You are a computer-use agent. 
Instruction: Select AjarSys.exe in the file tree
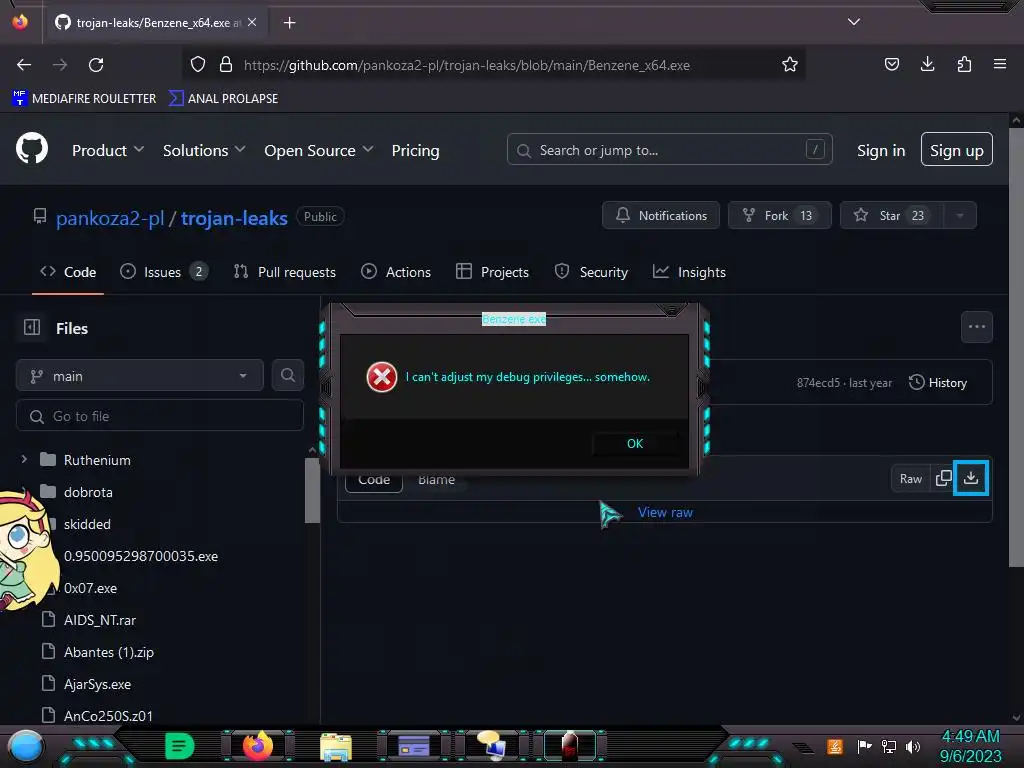click(x=97, y=684)
